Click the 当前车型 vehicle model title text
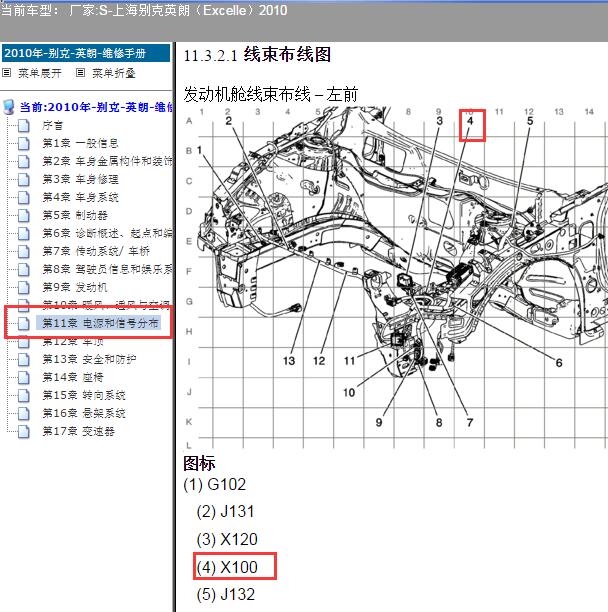 click(144, 10)
